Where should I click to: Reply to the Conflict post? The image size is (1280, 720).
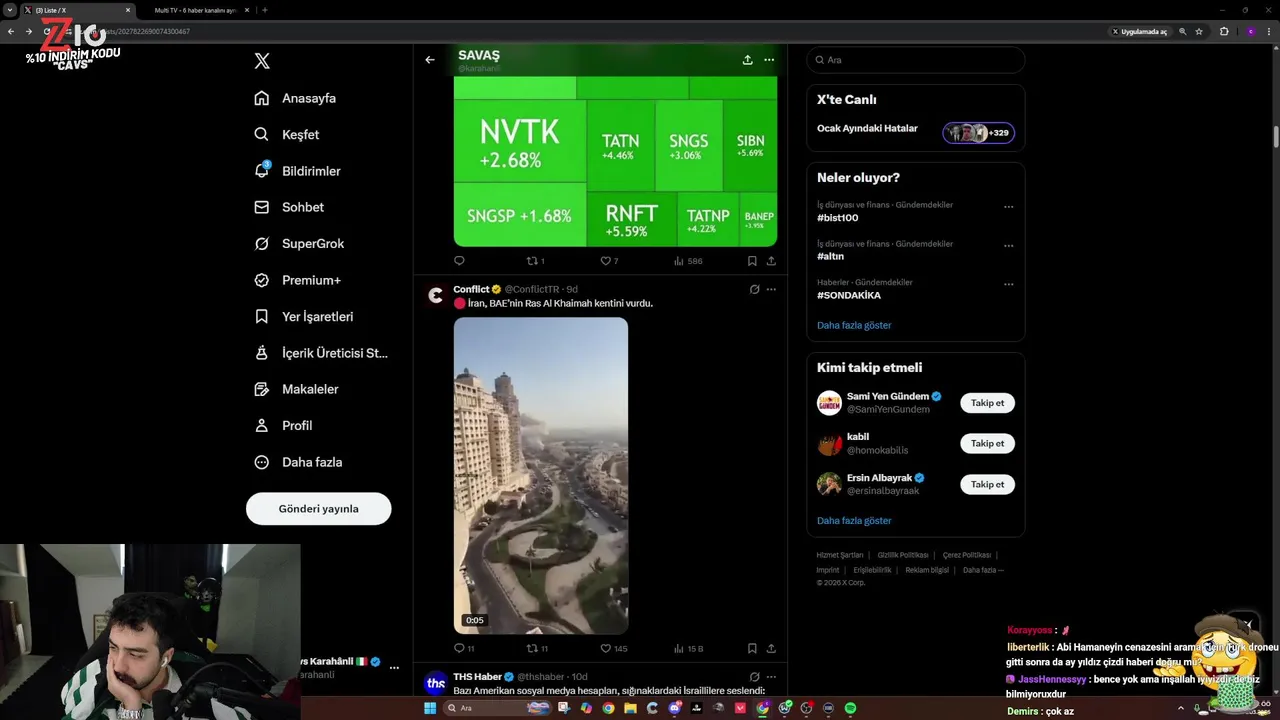tap(463, 648)
